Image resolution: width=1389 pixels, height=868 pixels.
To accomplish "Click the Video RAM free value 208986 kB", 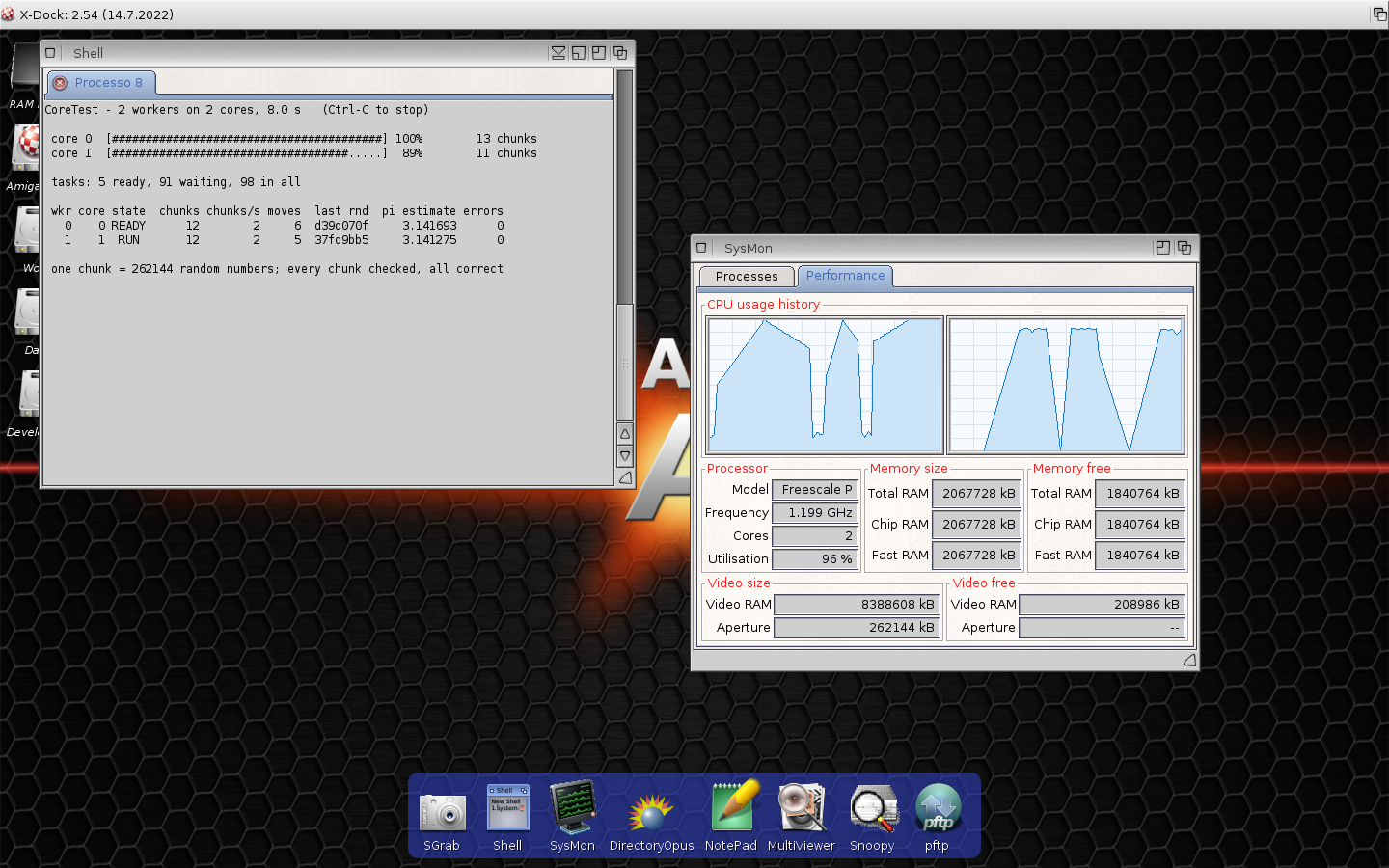I will coord(1102,605).
